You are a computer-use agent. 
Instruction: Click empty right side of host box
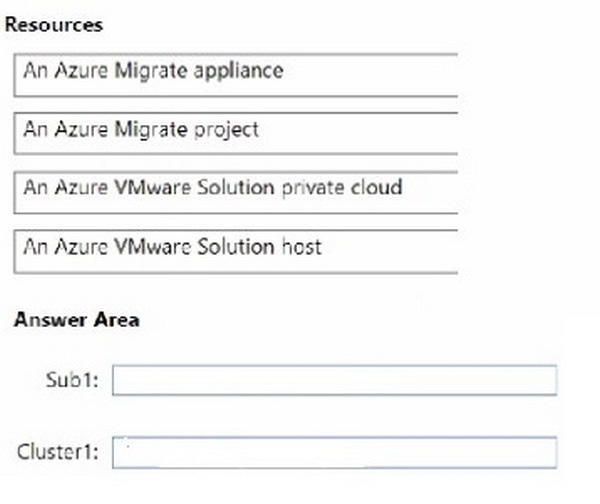390,251
